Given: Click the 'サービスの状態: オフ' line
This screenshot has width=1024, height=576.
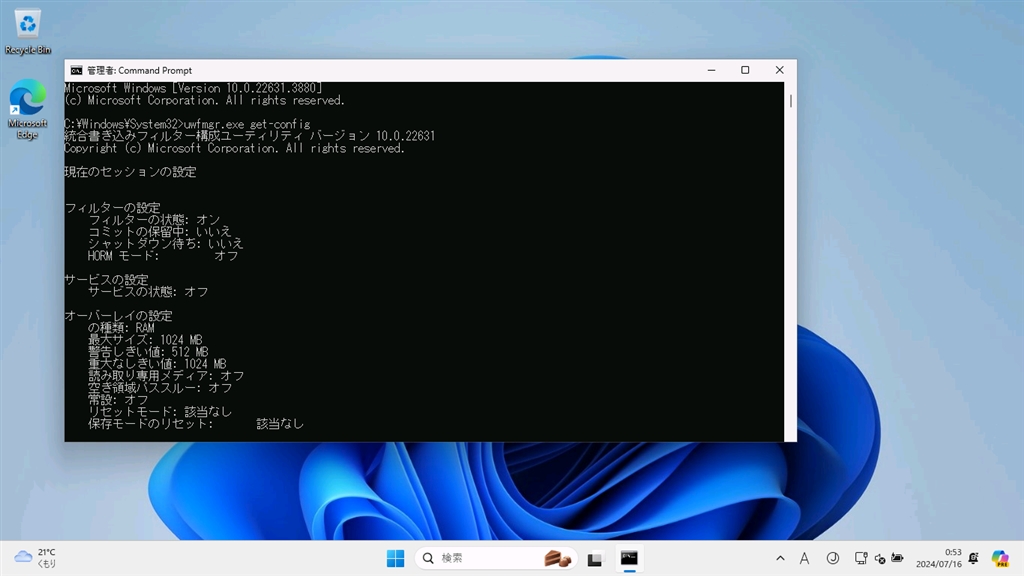Looking at the screenshot, I should 148,291.
